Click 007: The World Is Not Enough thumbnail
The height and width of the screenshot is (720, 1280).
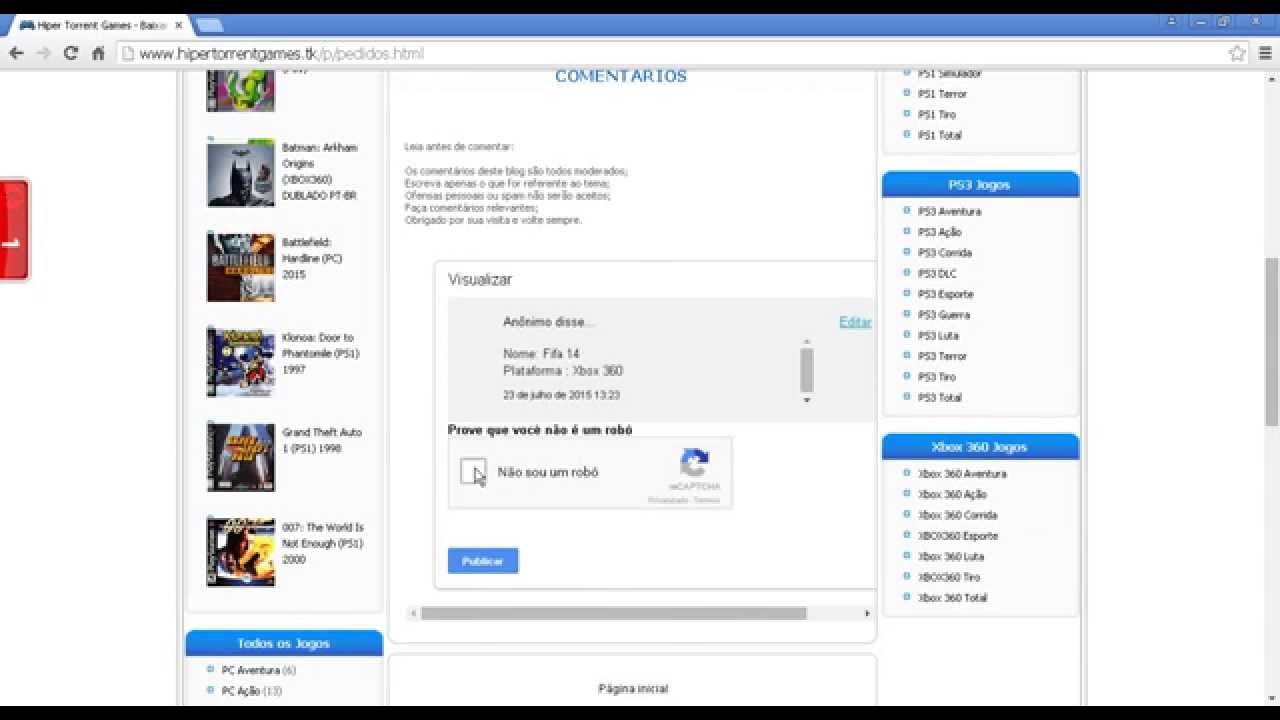[241, 552]
